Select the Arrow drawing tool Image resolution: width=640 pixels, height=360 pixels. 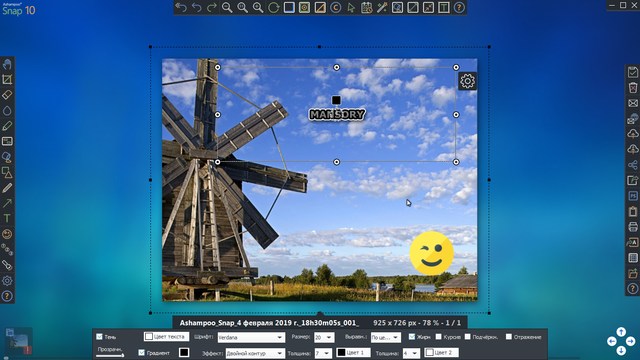tap(7, 203)
